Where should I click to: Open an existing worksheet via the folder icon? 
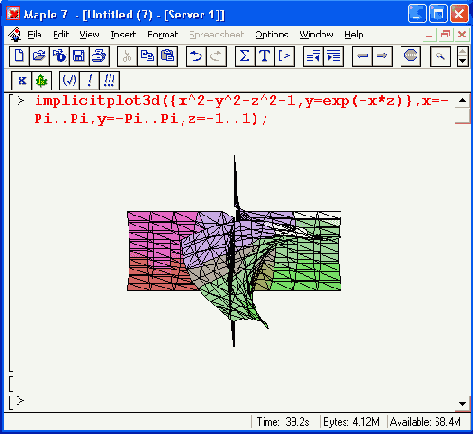pos(39,56)
